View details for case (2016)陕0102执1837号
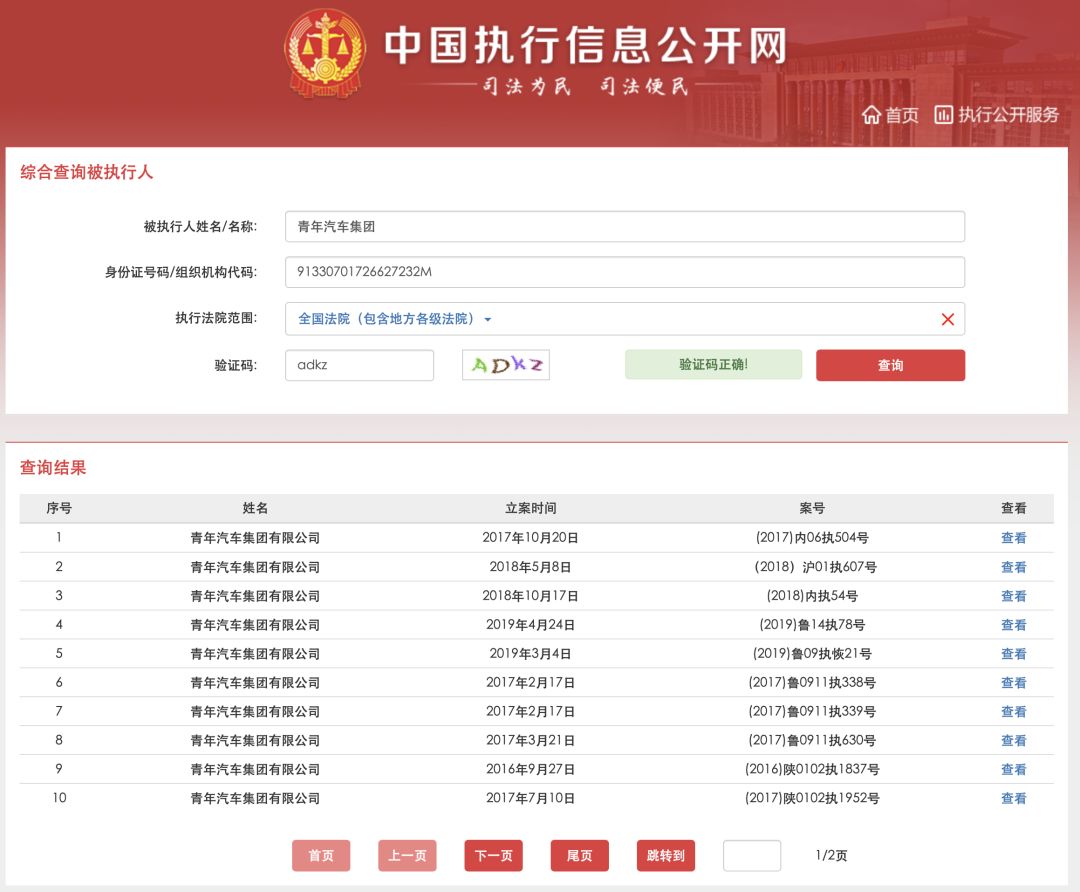The image size is (1080, 892). 1013,769
